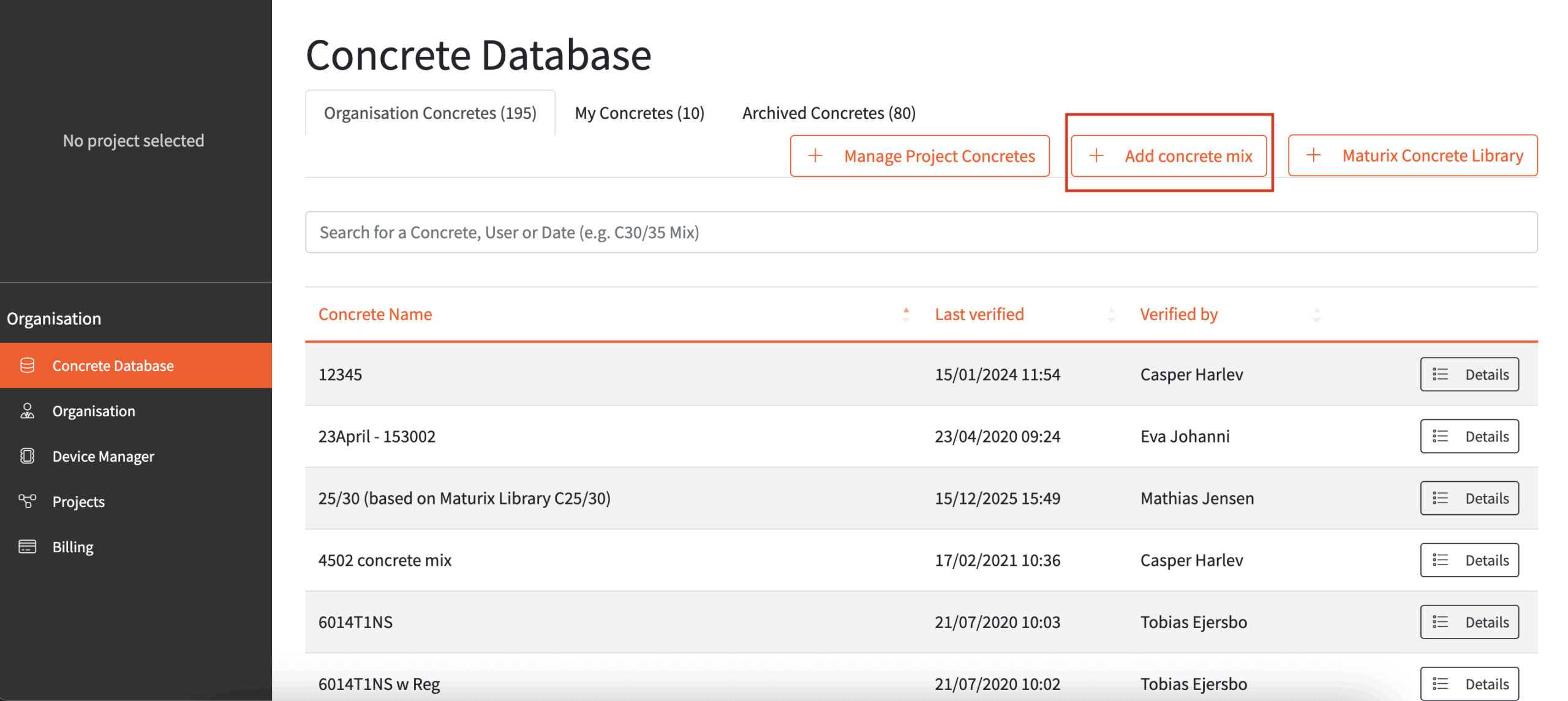The image size is (1568, 701).
Task: Click plus icon on Manage Project Concretes
Action: tap(815, 156)
